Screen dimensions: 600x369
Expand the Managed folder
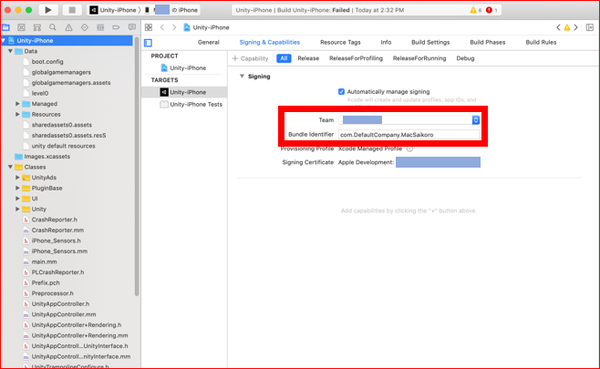(17, 104)
